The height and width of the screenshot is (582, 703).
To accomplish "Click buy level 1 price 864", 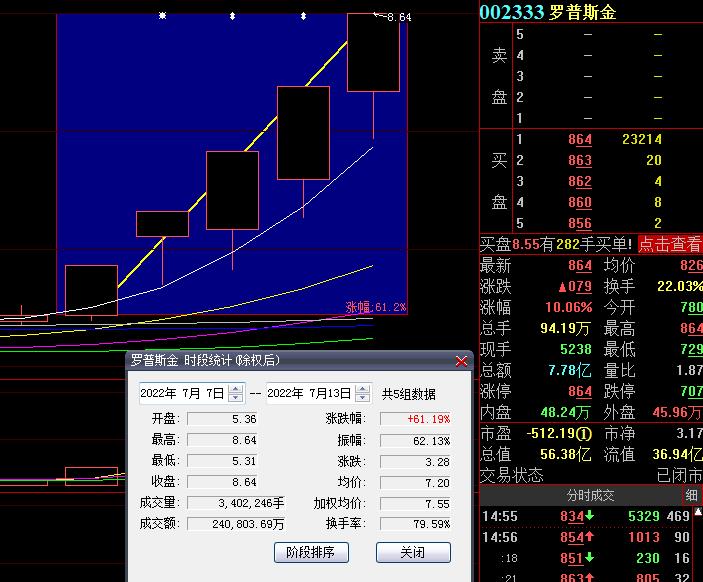I will coord(580,140).
